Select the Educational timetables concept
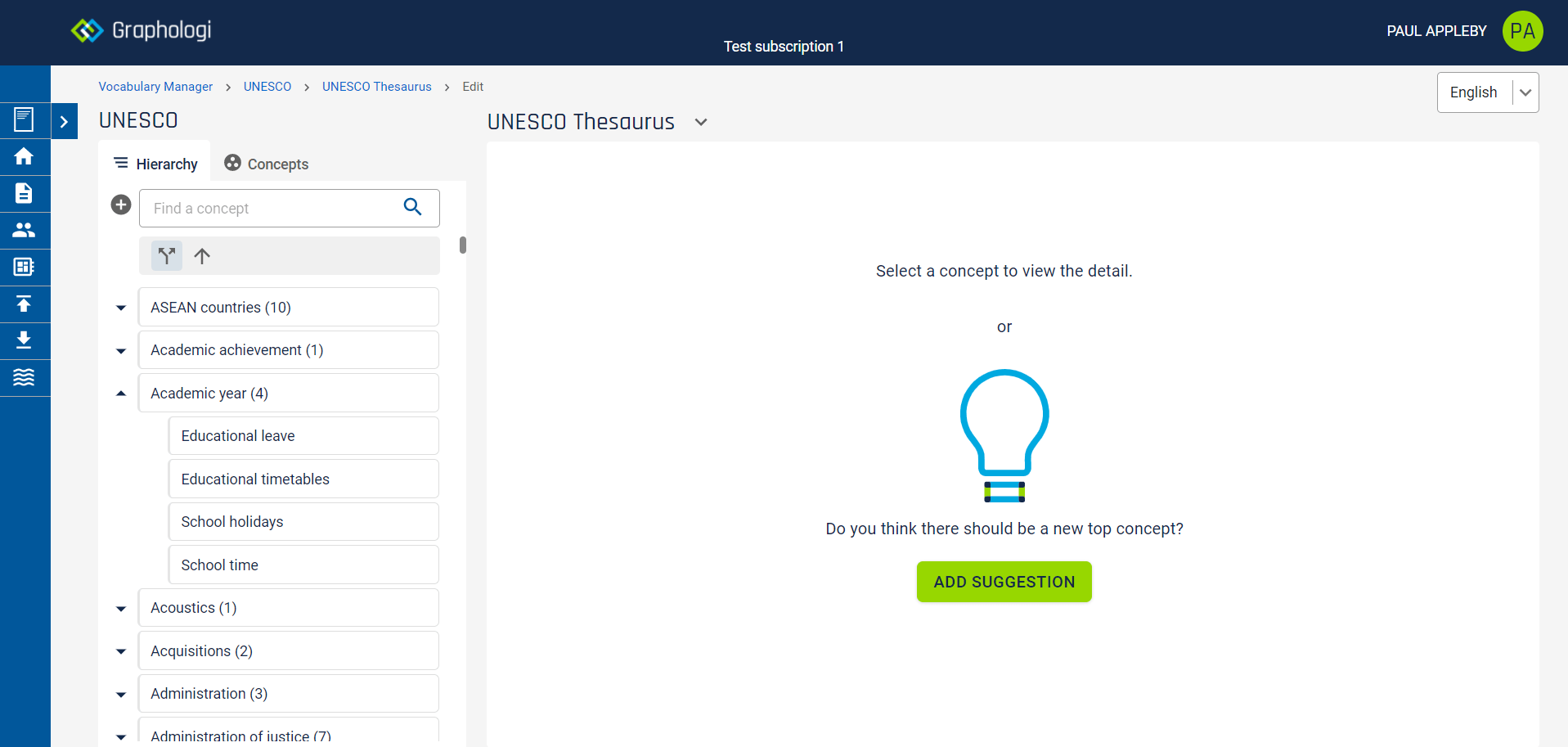 (x=303, y=479)
